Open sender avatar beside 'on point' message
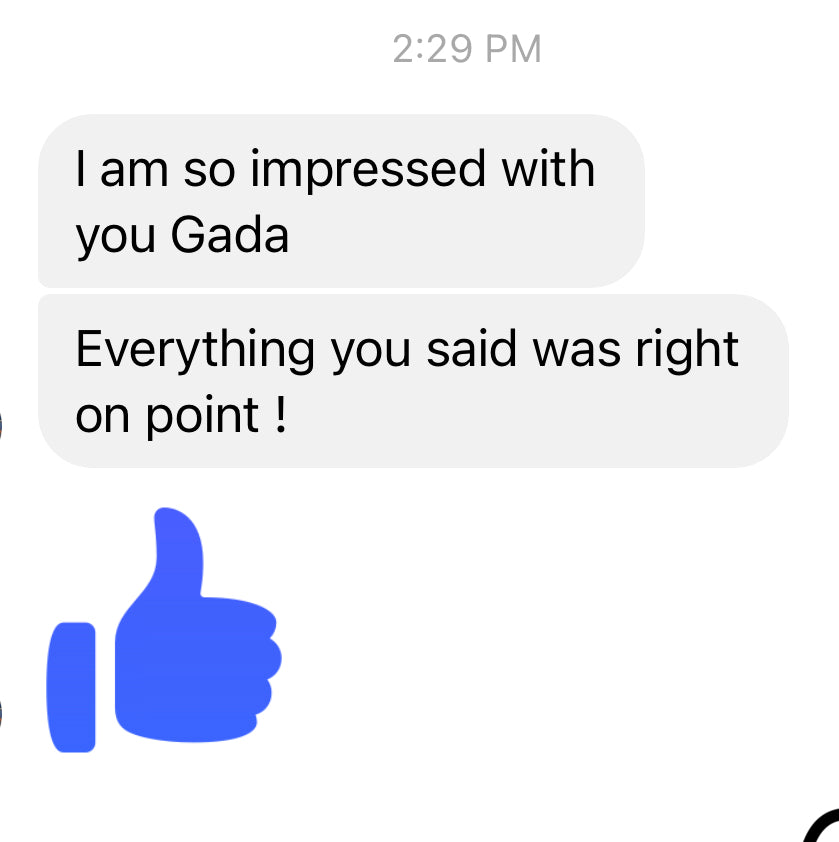This screenshot has height=842, width=839. click(1, 424)
